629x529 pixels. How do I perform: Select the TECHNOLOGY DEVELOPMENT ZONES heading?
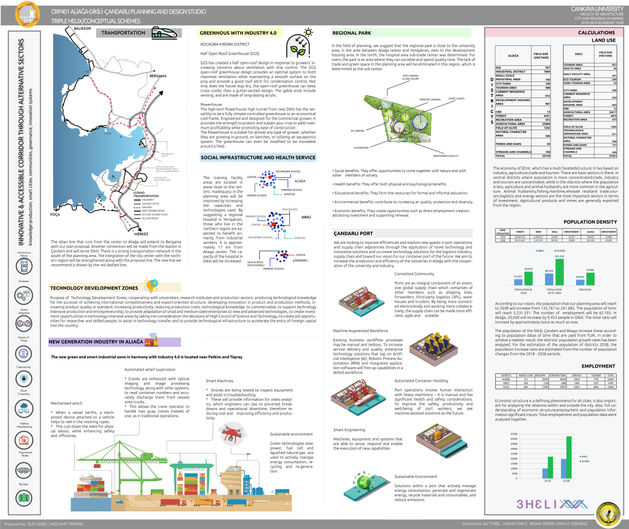point(94,288)
